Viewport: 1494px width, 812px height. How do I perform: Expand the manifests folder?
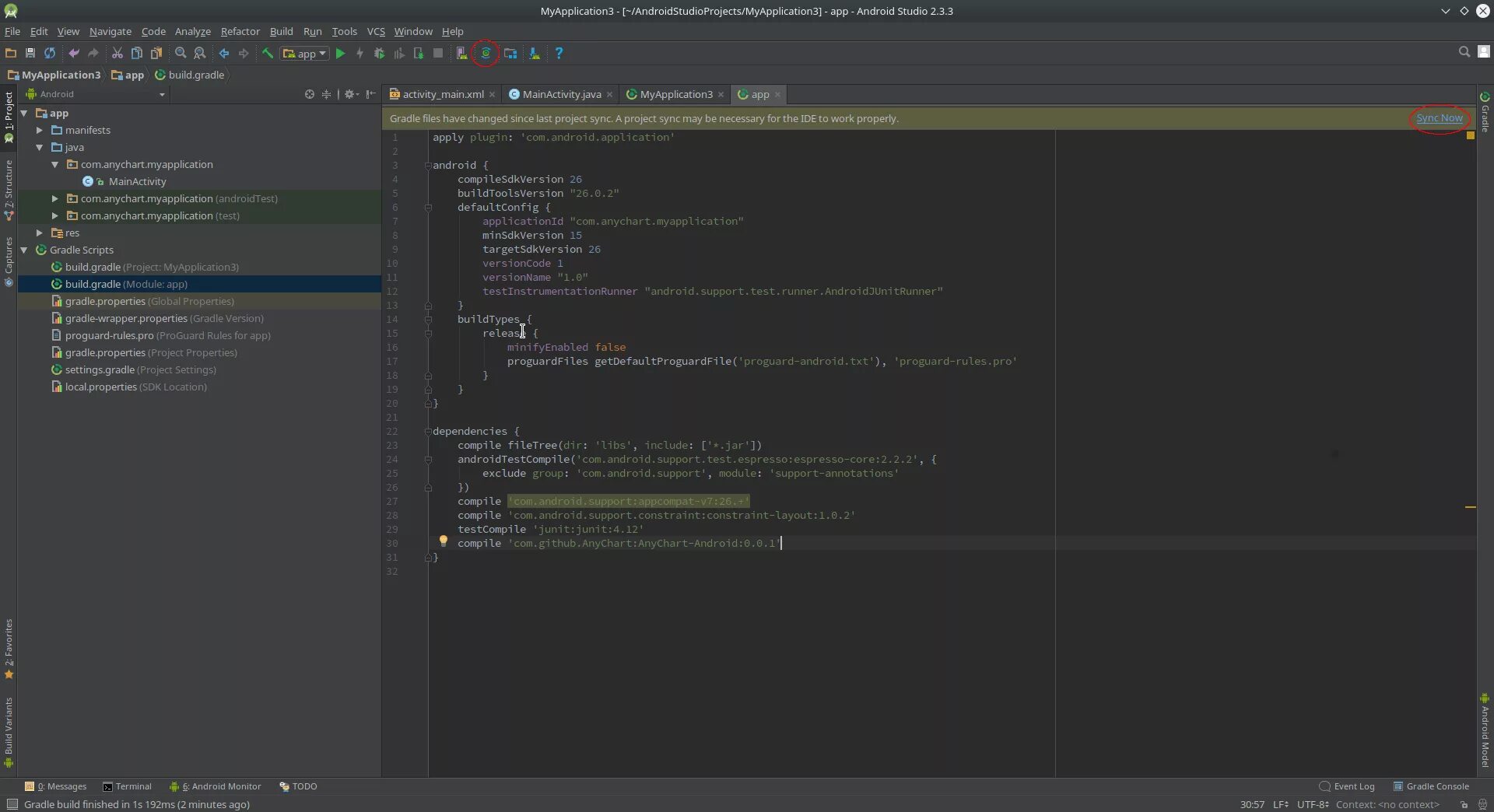[40, 130]
